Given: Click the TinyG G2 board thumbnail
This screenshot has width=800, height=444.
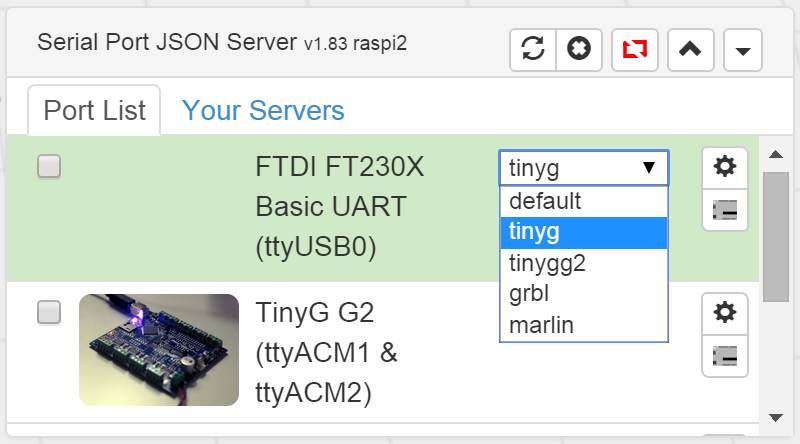Looking at the screenshot, I should pyautogui.click(x=159, y=349).
